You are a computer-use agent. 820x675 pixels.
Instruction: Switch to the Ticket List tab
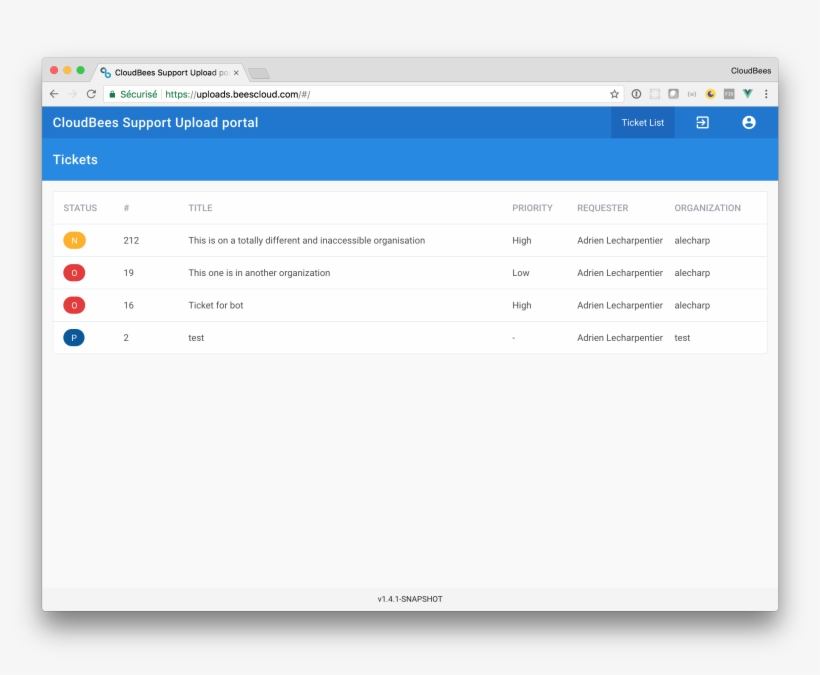(x=642, y=122)
